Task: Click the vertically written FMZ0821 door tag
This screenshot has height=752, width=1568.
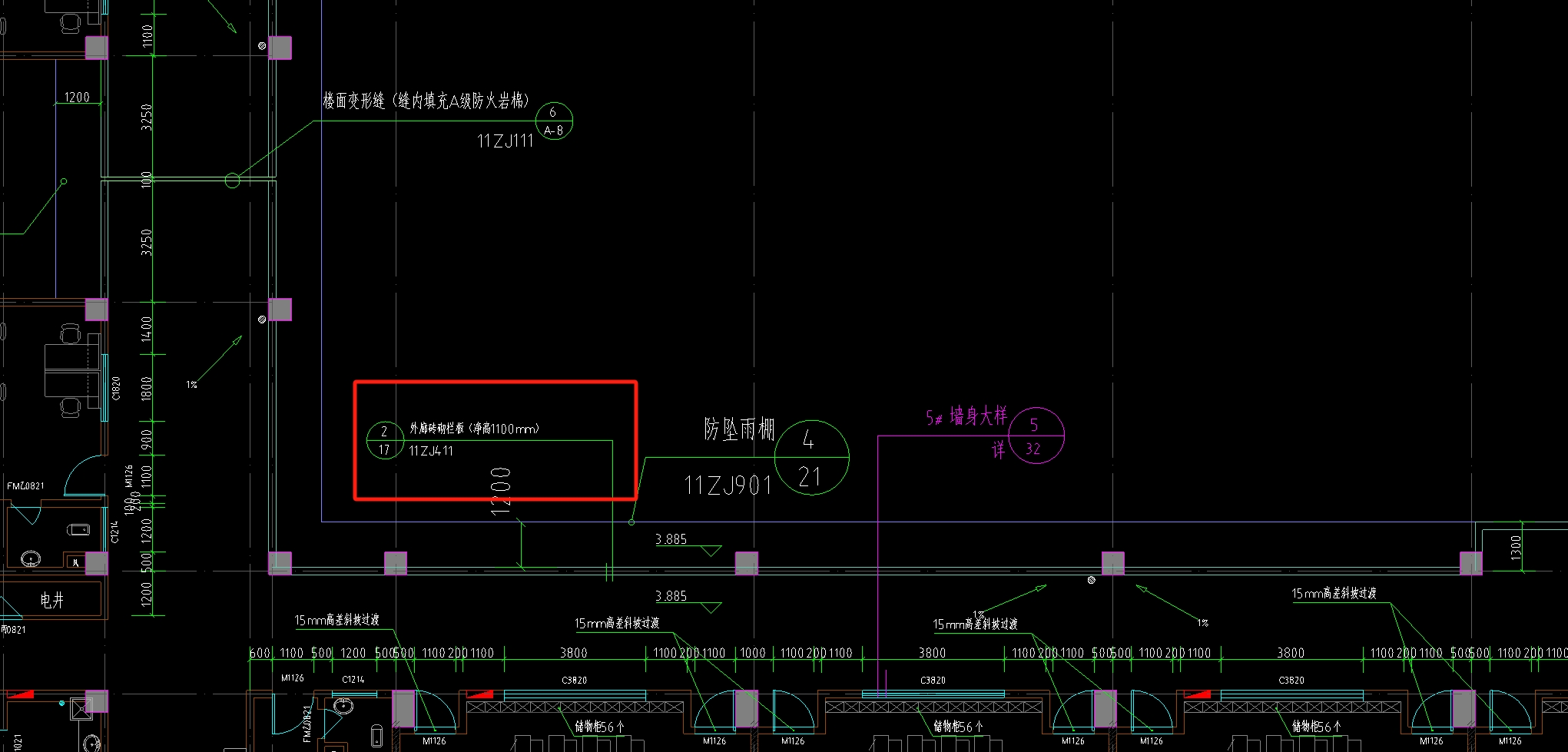Action: coord(307,724)
